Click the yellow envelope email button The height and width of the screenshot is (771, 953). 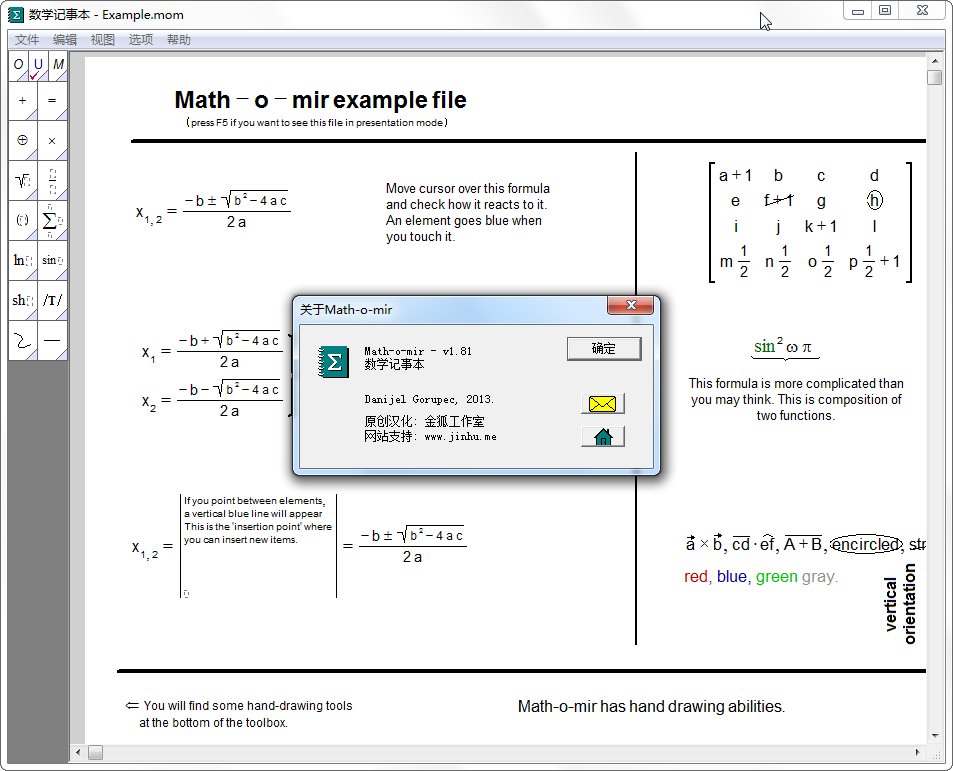(602, 404)
